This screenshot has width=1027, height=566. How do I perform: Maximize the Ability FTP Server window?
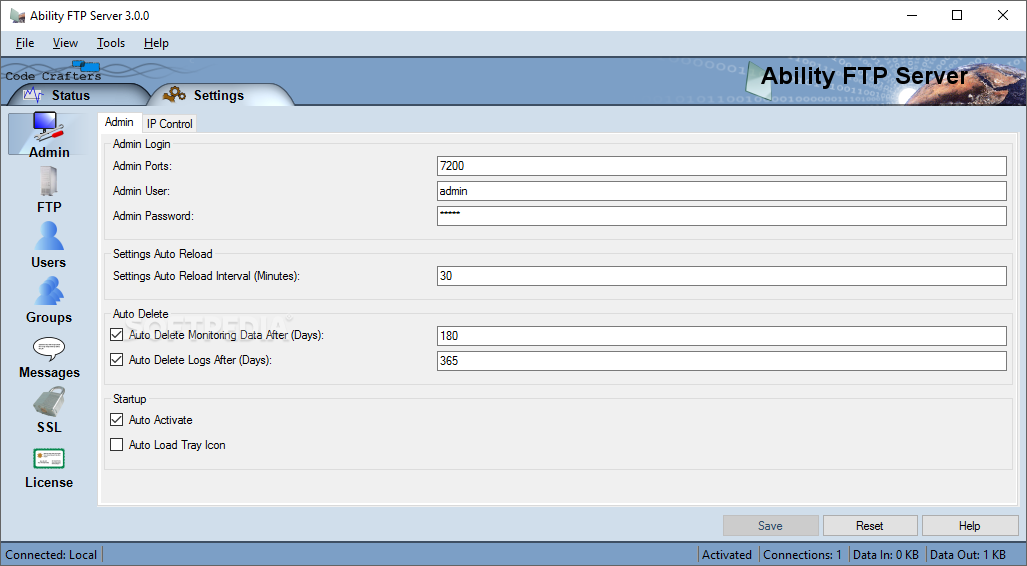click(x=957, y=15)
